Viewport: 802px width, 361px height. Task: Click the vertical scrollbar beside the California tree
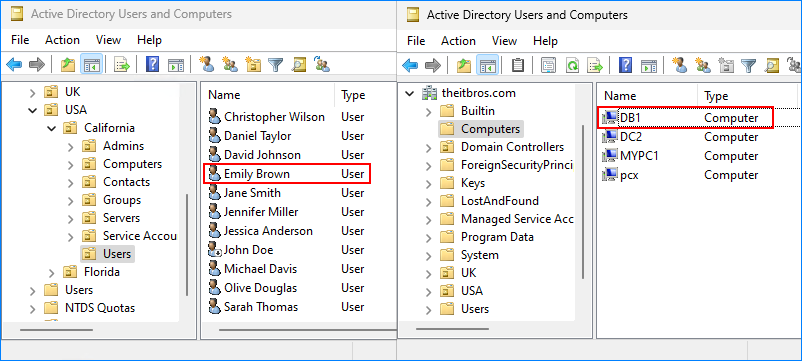tap(187, 244)
